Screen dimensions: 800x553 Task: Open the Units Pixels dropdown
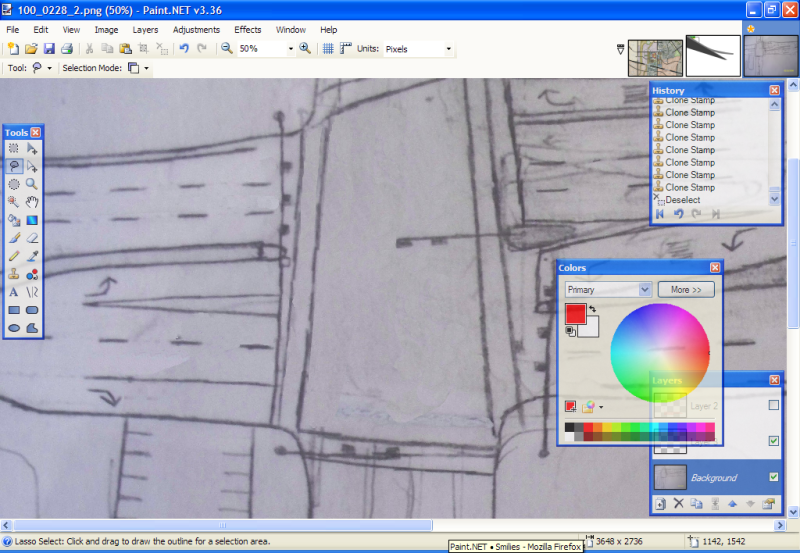coord(448,49)
